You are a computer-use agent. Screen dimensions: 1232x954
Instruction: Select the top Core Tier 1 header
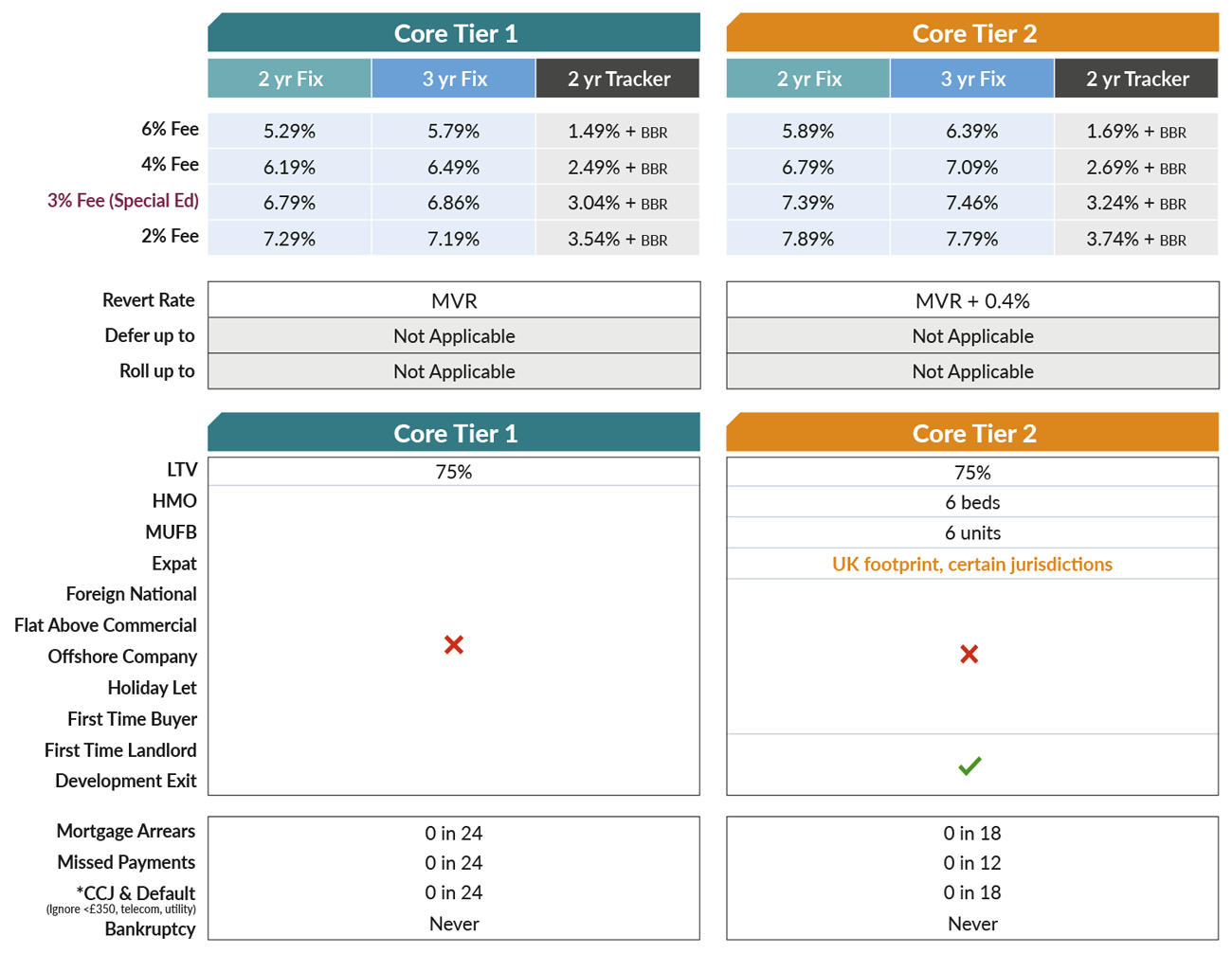tap(455, 33)
